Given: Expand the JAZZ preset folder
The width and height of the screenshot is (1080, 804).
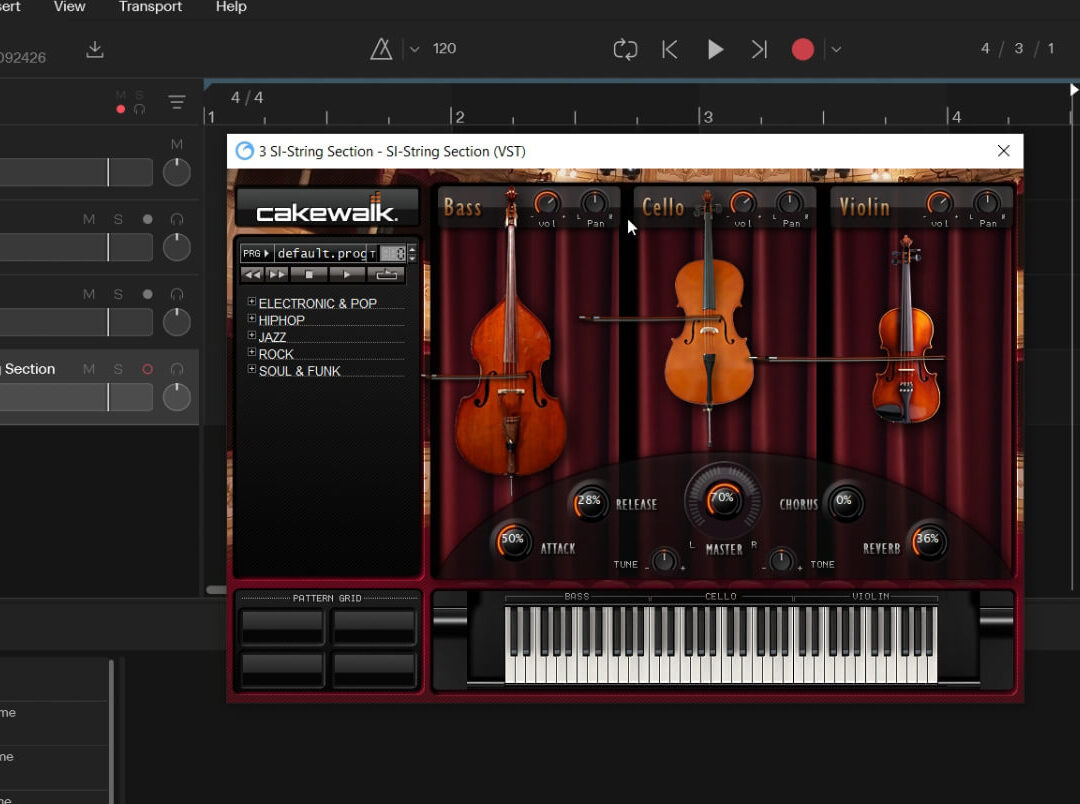Looking at the screenshot, I should [x=252, y=337].
